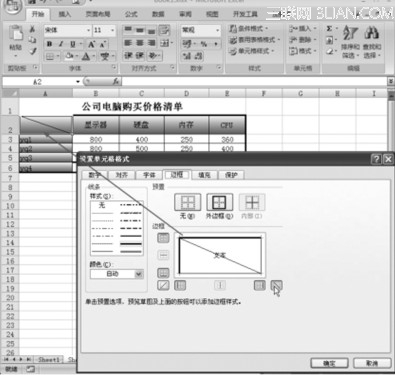Open the Page Layout (页面布局) ribbon tab
Viewport: 395px width, 375px height.
tap(98, 14)
